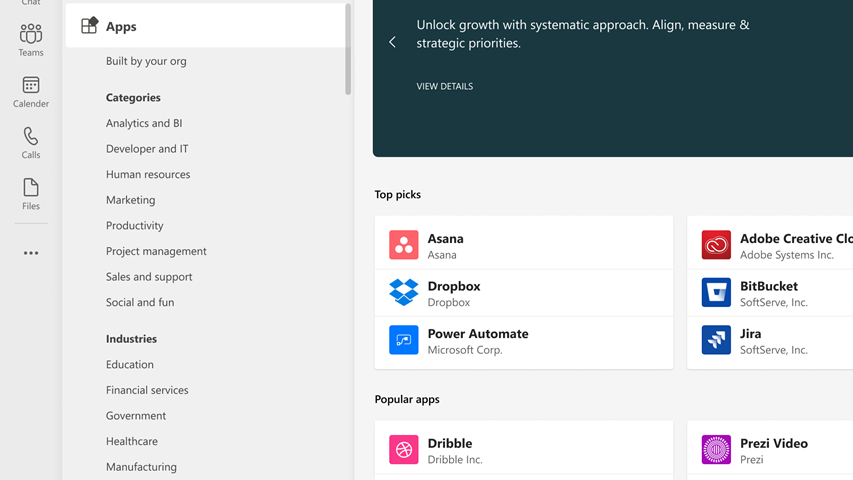Click the Microsoft Corp. publisher text
This screenshot has width=853, height=480.
[x=465, y=349]
